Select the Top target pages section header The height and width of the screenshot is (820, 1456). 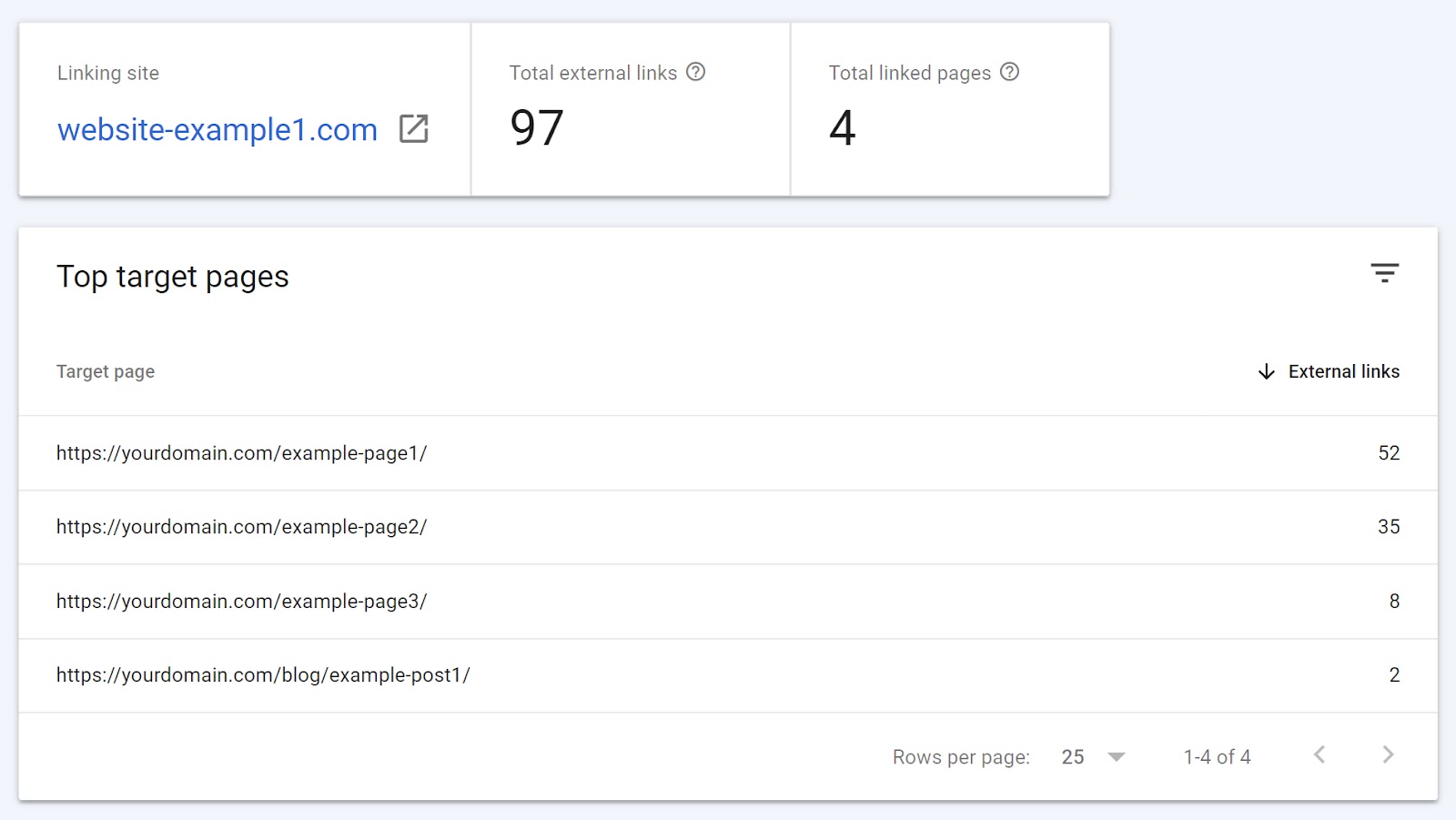coord(173,277)
